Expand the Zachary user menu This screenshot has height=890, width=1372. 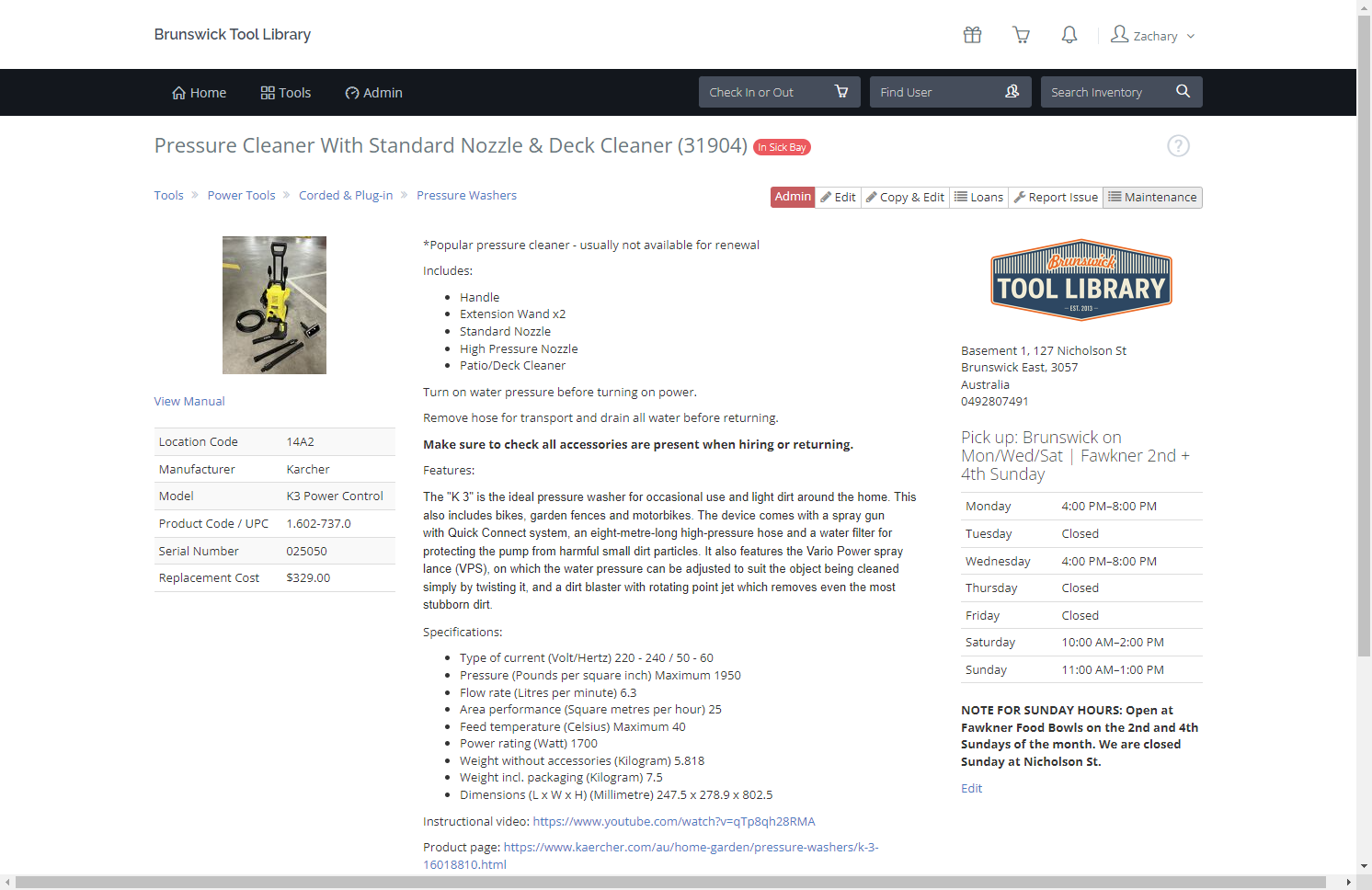point(1153,36)
